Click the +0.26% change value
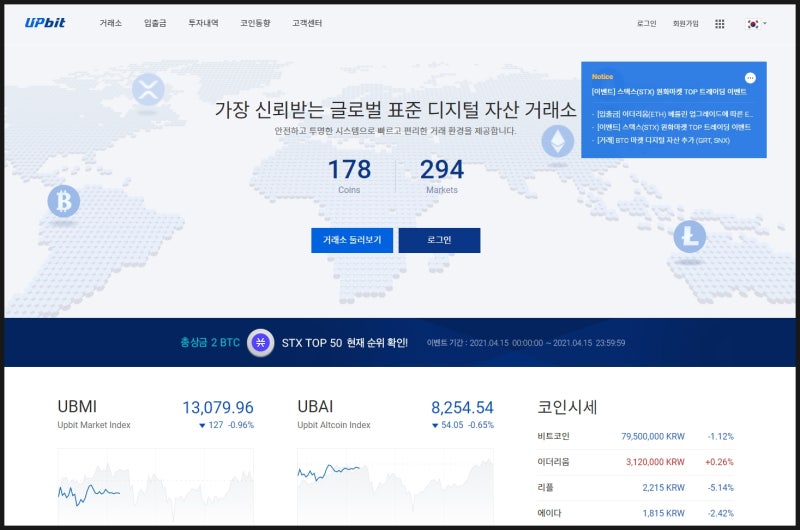800x530 pixels. 719,462
